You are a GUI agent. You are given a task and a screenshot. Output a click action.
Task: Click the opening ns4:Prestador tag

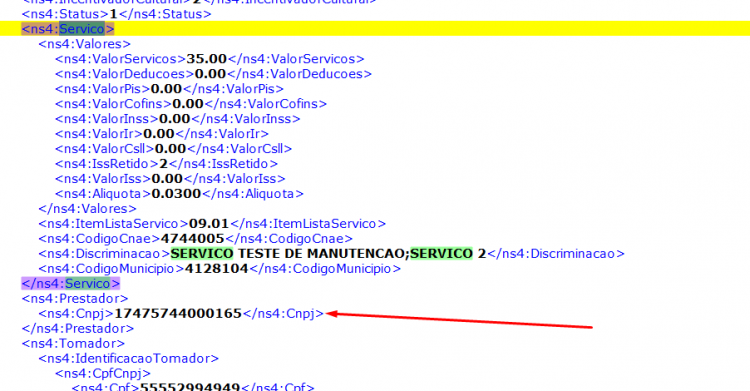(75, 299)
